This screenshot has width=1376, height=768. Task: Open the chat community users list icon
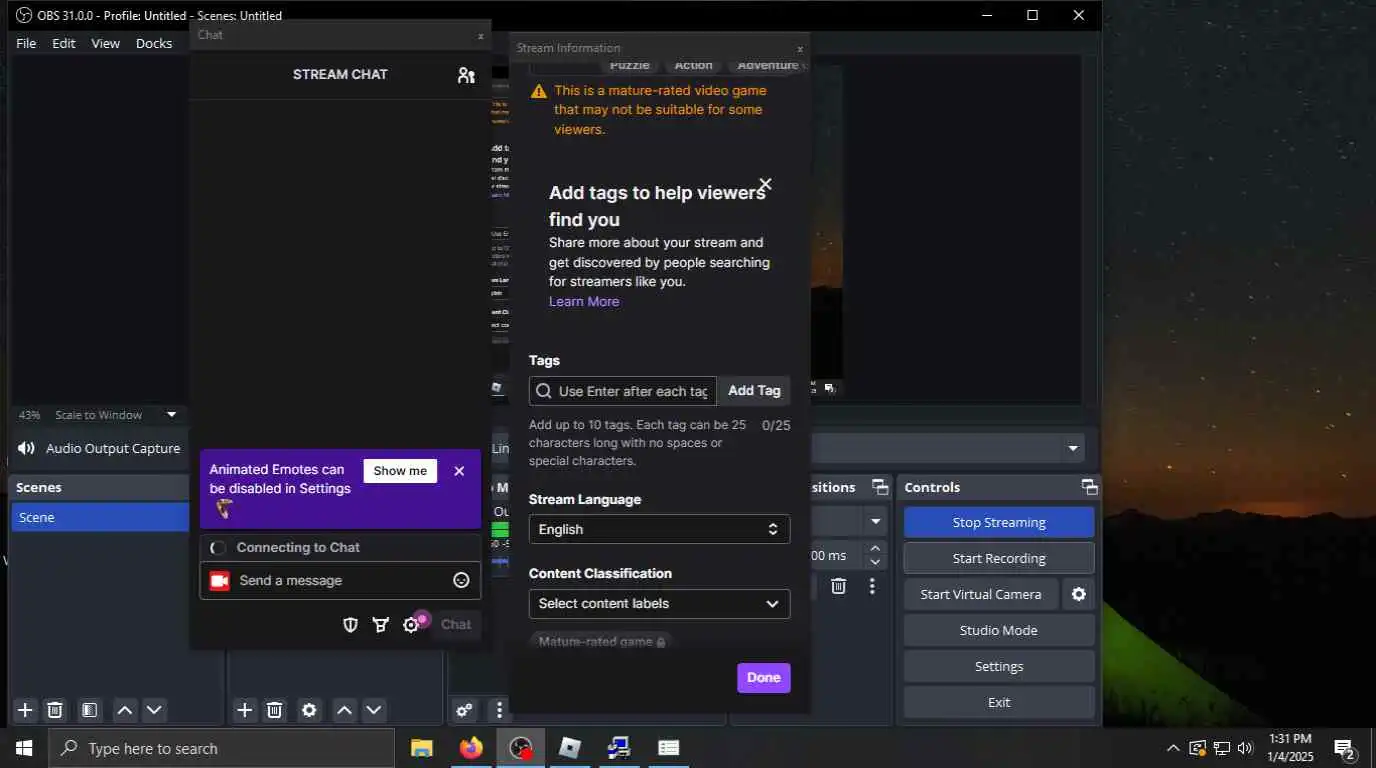click(466, 75)
